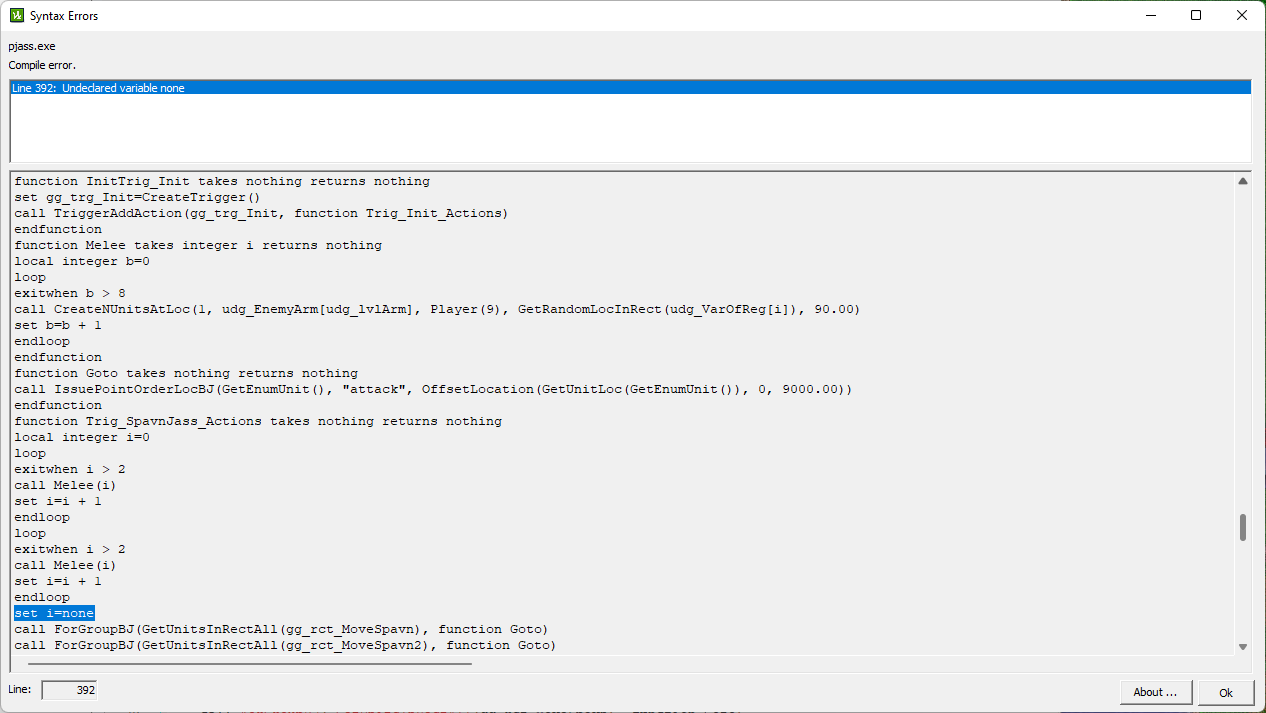This screenshot has width=1266, height=713.
Task: Open the About dialog
Action: point(1155,692)
